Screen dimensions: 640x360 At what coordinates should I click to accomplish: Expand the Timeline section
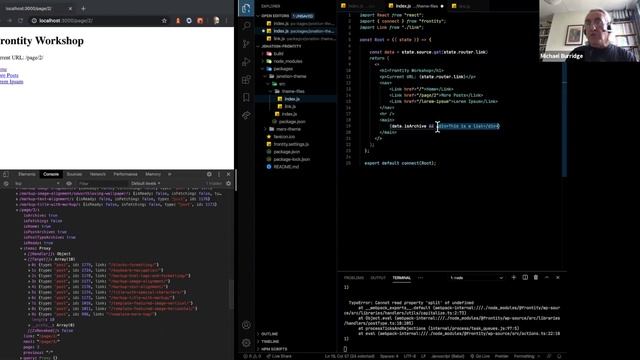coord(270,341)
